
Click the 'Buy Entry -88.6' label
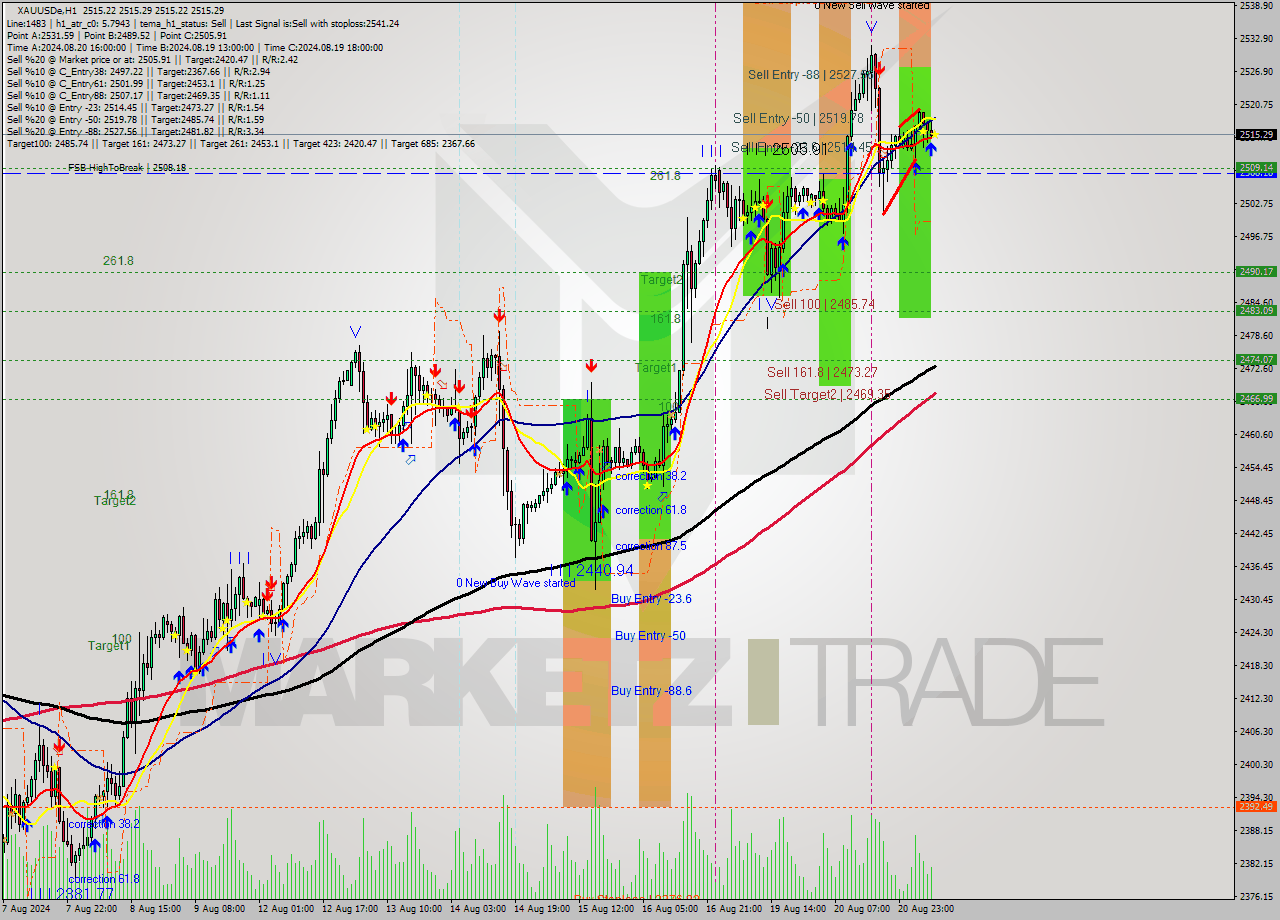(x=651, y=690)
